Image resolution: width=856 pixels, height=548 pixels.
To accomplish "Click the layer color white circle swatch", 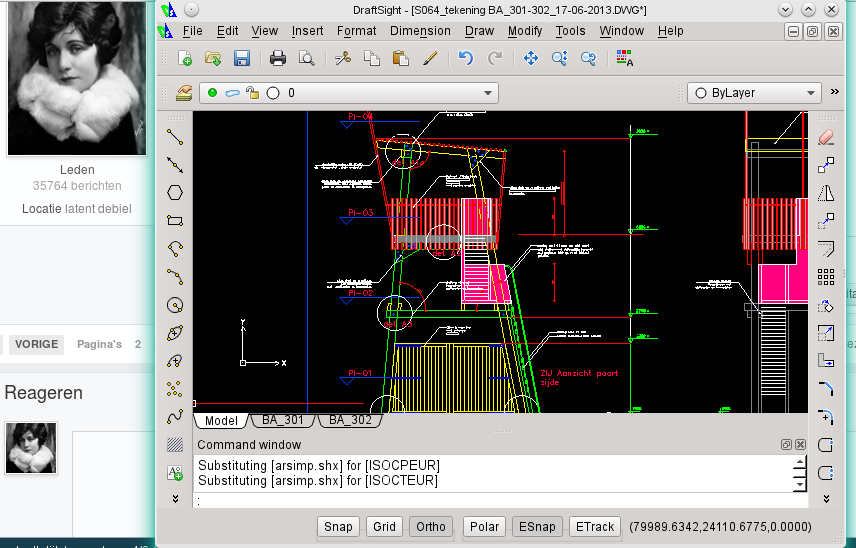I will tap(273, 93).
